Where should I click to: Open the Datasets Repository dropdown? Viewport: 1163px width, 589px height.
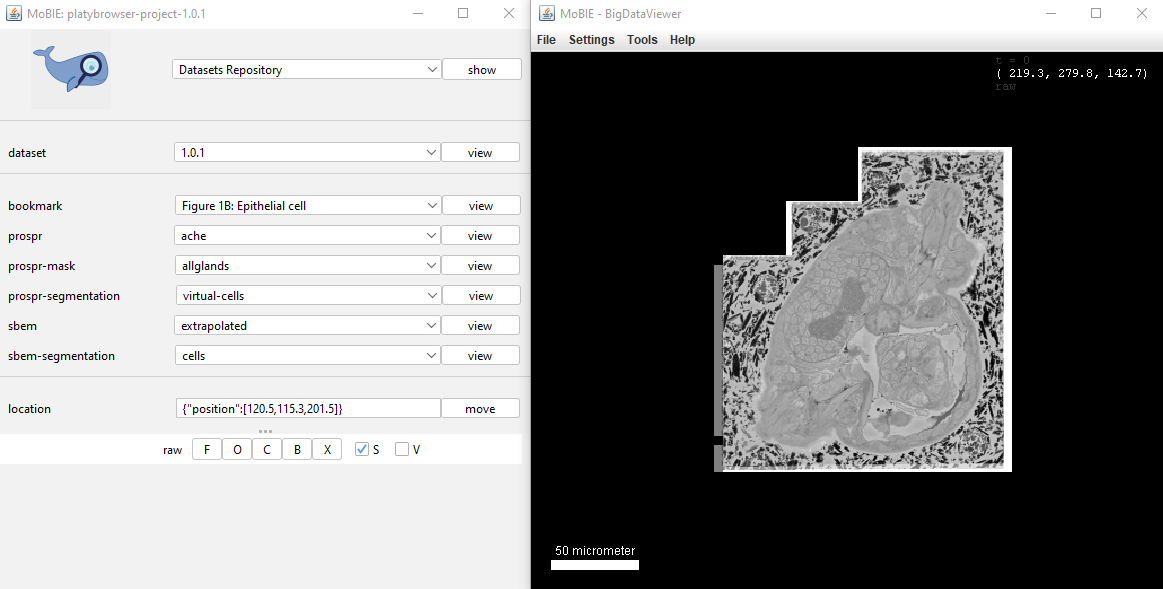pos(307,70)
